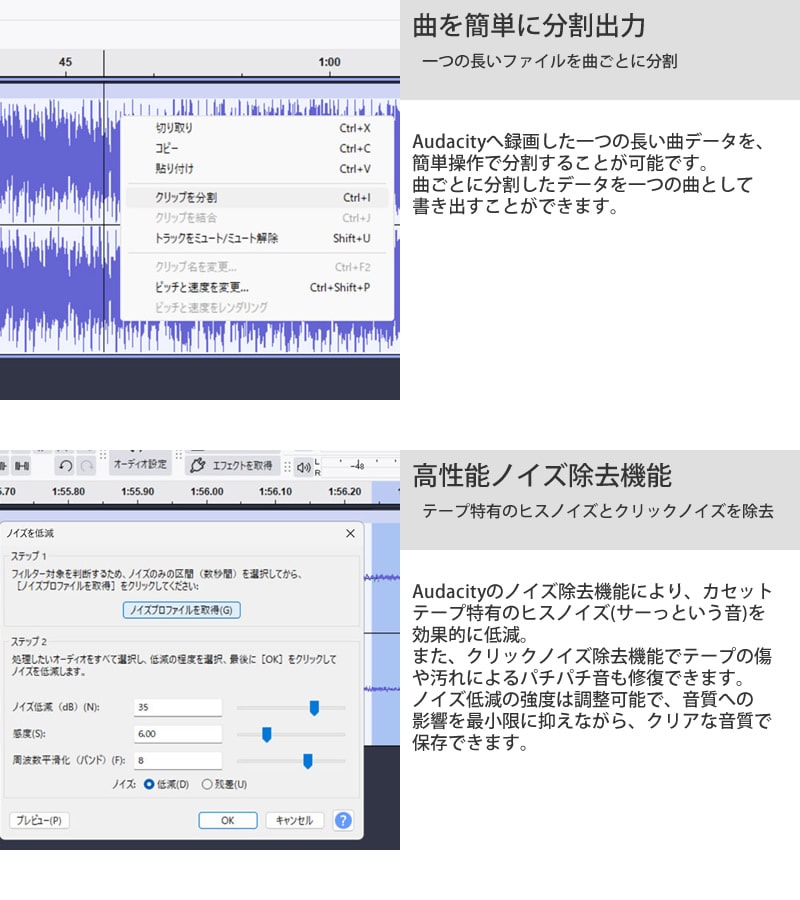Open オーディオ設定 in the toolbar
Image resolution: width=800 pixels, height=900 pixels.
coord(140,465)
